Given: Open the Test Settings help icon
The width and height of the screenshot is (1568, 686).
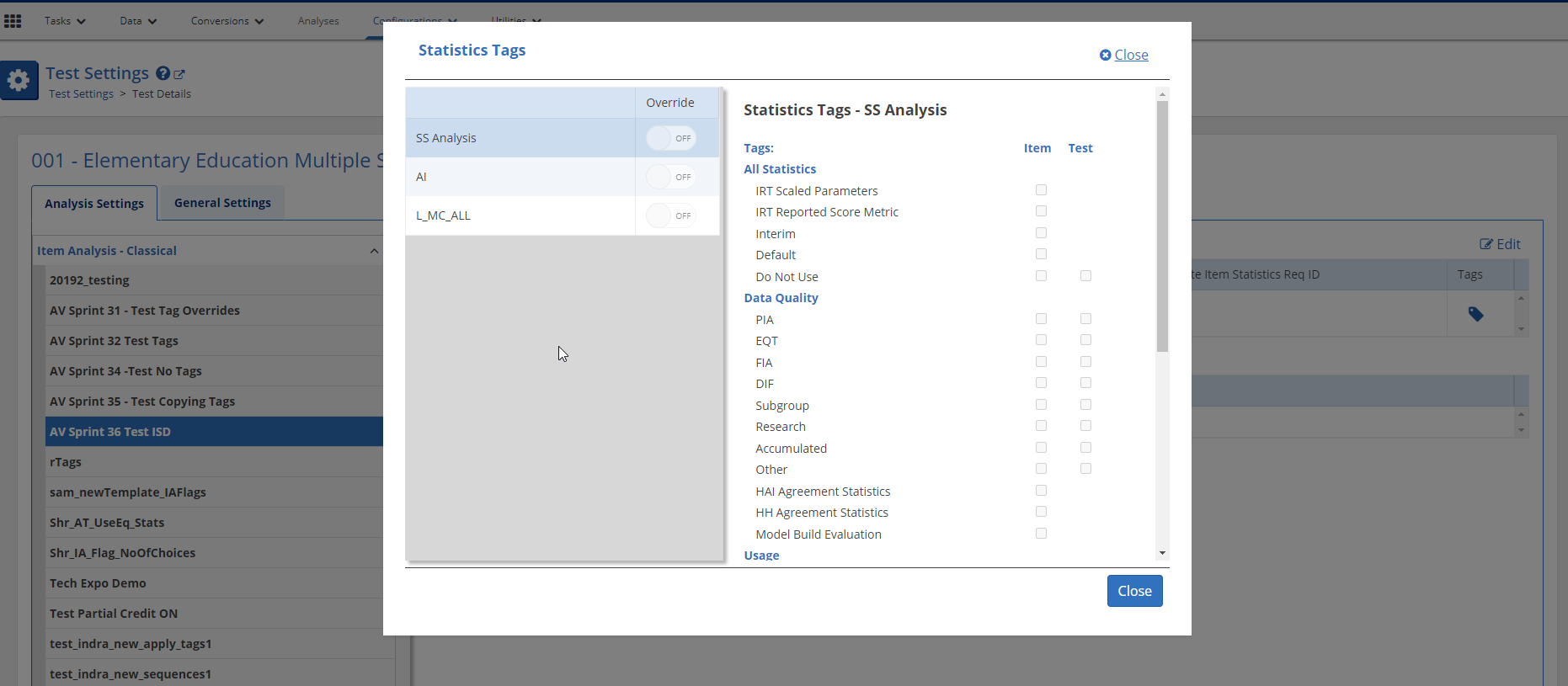Looking at the screenshot, I should coord(163,74).
